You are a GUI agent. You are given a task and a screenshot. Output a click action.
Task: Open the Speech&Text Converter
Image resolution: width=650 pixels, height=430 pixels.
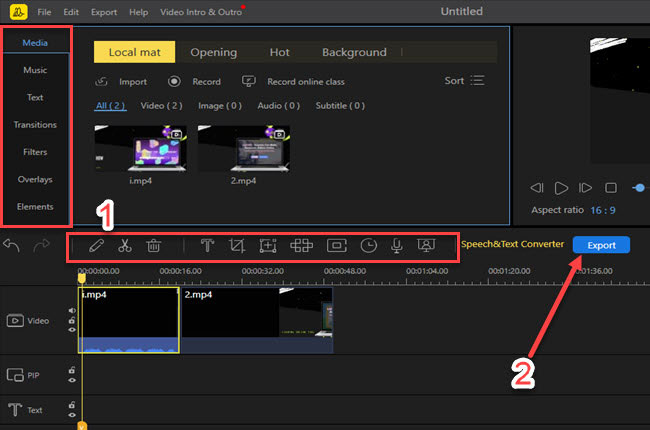[512, 244]
